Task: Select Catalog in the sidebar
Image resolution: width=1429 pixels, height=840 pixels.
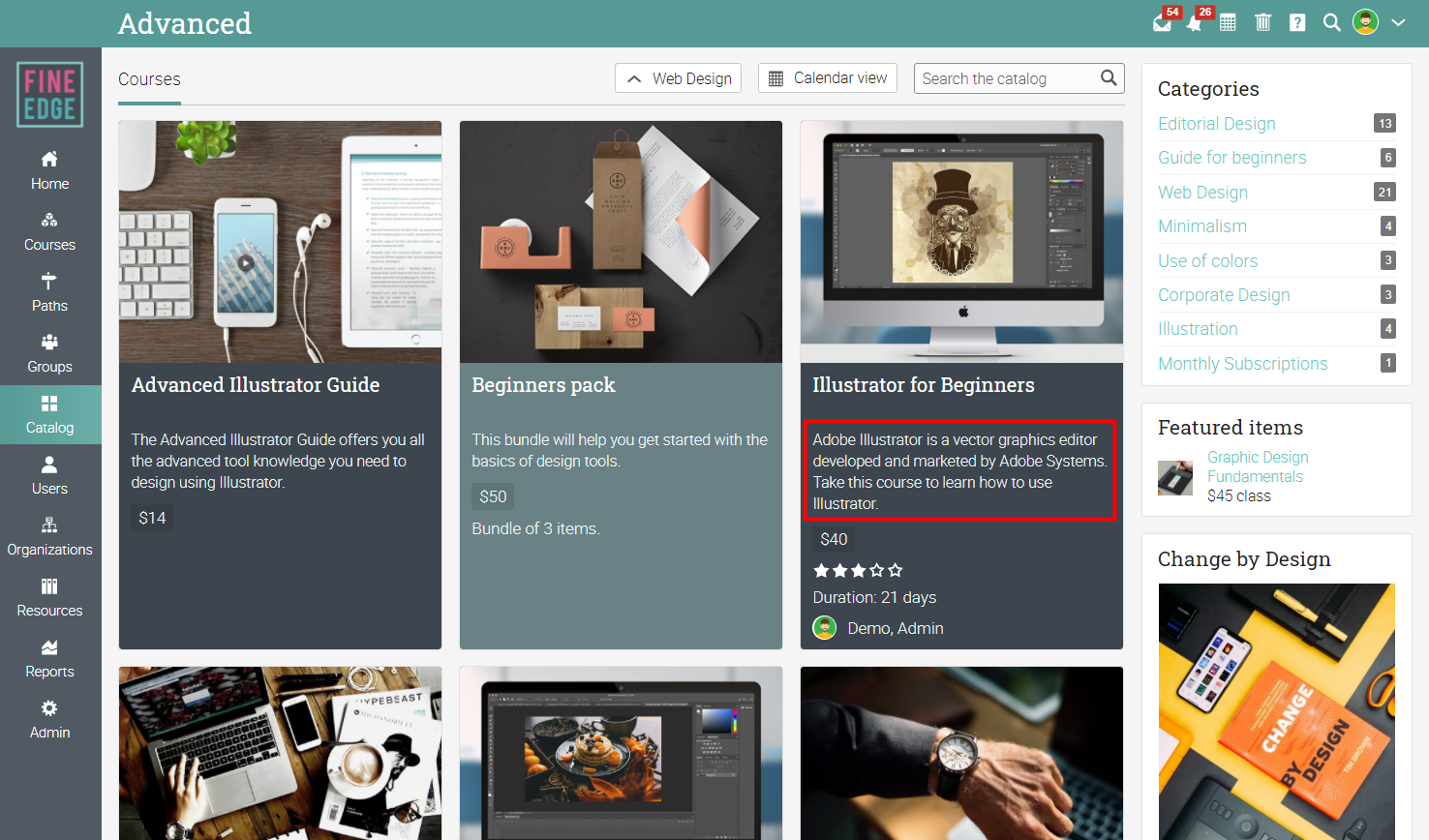Action: (x=49, y=414)
